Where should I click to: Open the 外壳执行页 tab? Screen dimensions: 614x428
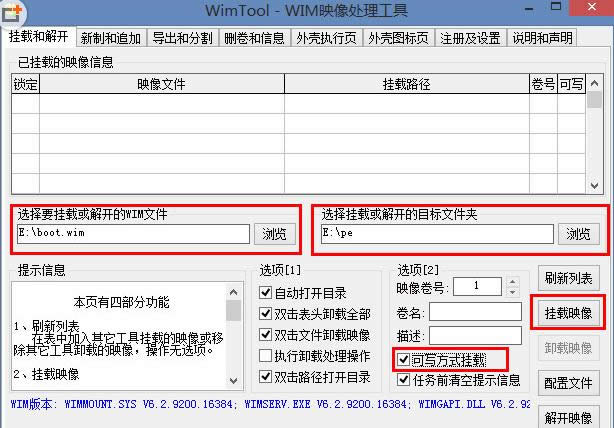[x=327, y=38]
